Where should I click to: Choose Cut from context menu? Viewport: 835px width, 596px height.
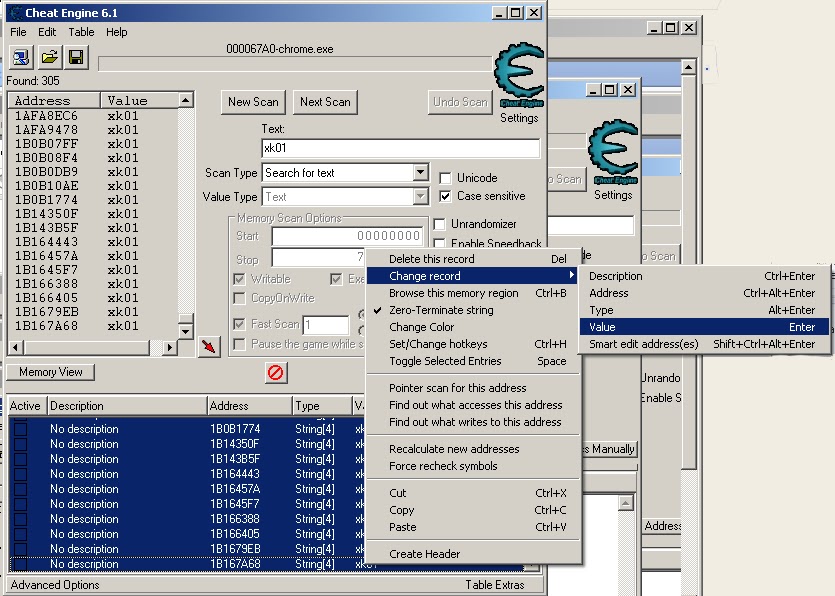(472, 493)
